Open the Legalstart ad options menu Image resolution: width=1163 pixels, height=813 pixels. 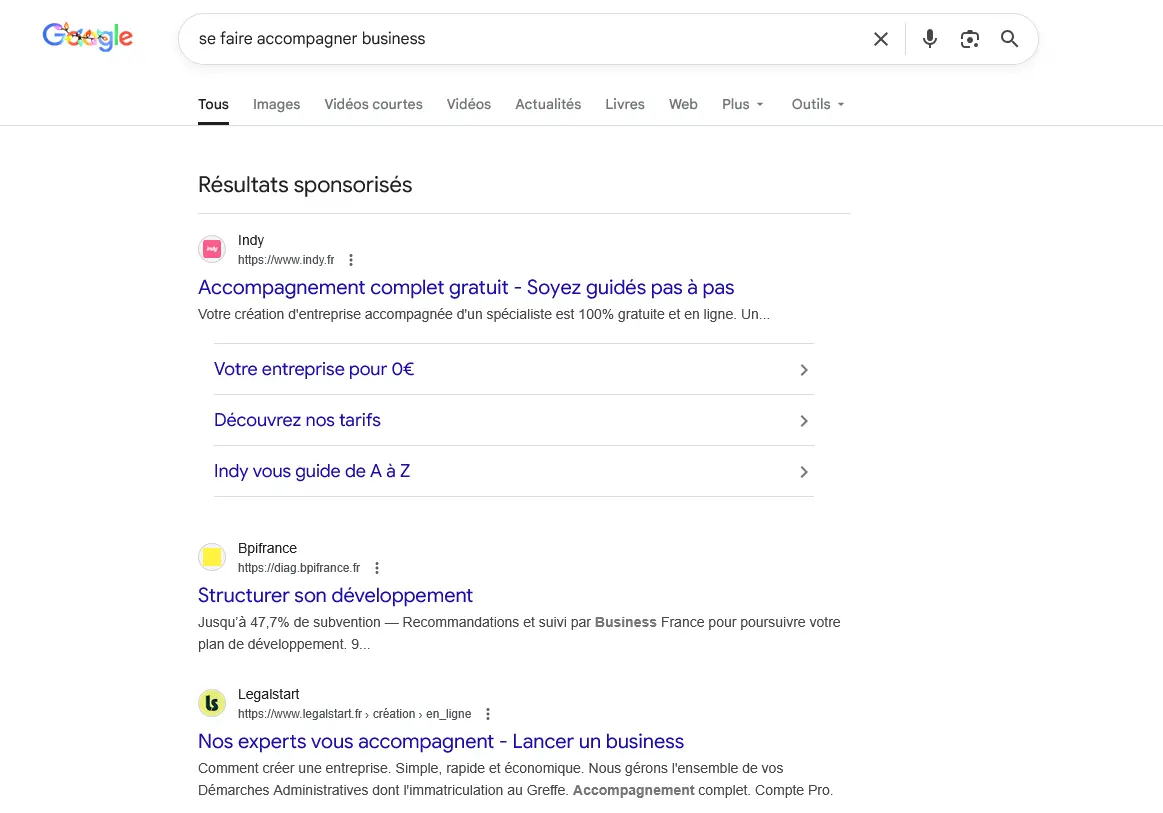488,714
